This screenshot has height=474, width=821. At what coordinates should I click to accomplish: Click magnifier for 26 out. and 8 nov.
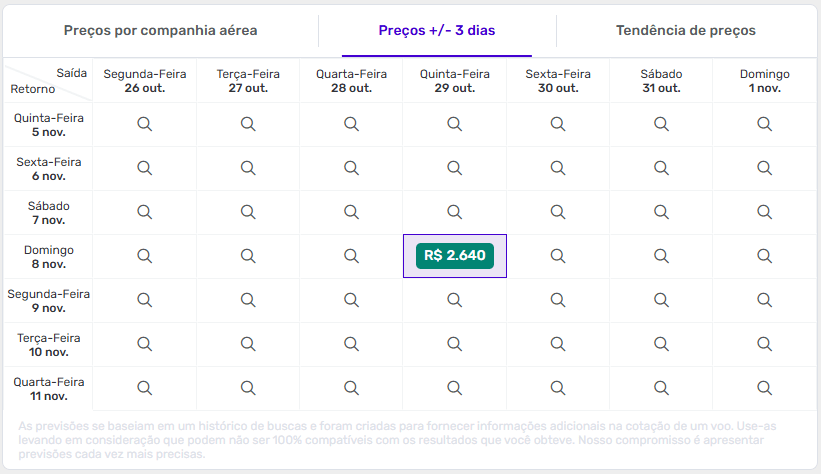point(144,256)
